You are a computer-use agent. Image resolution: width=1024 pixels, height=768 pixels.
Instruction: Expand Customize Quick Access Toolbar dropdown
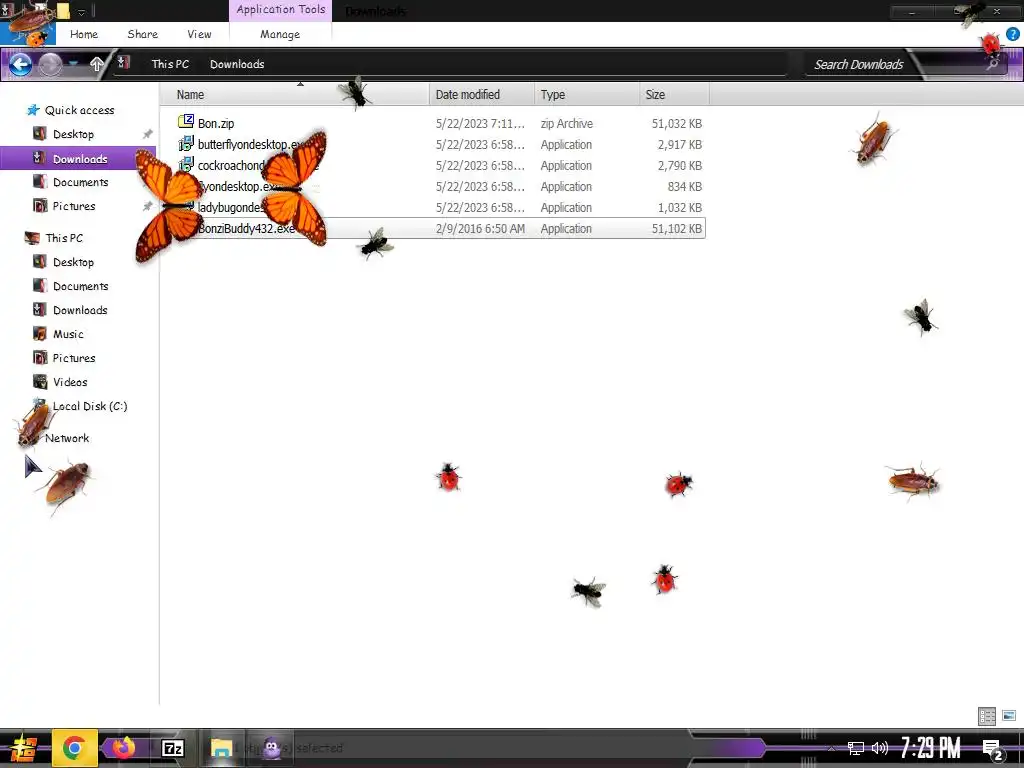82,11
